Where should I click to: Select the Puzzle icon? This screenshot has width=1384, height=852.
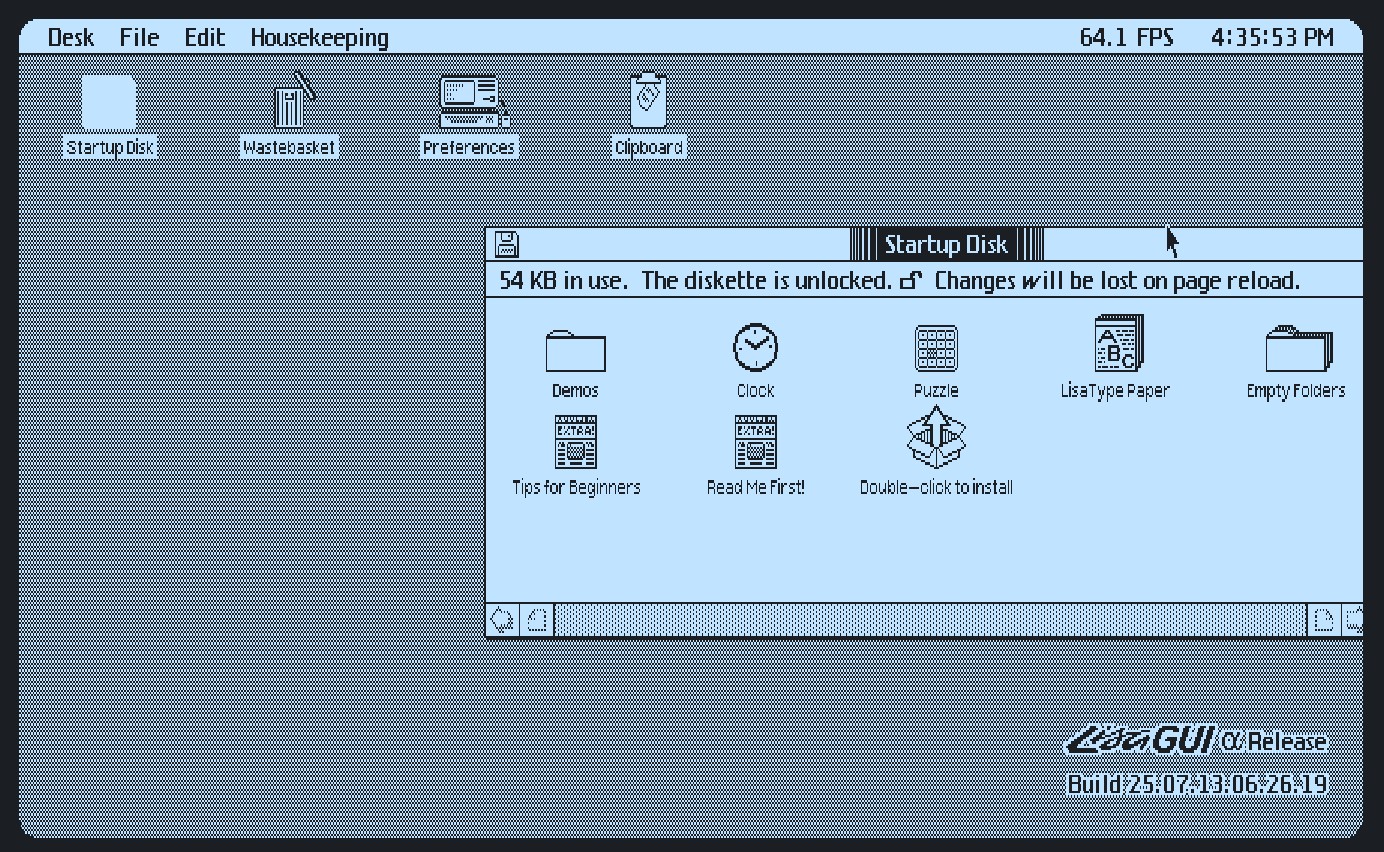[x=936, y=349]
